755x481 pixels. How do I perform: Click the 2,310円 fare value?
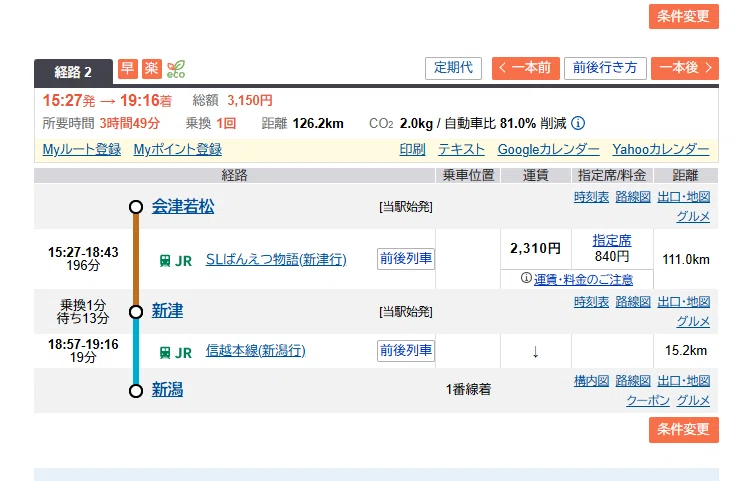coord(535,248)
